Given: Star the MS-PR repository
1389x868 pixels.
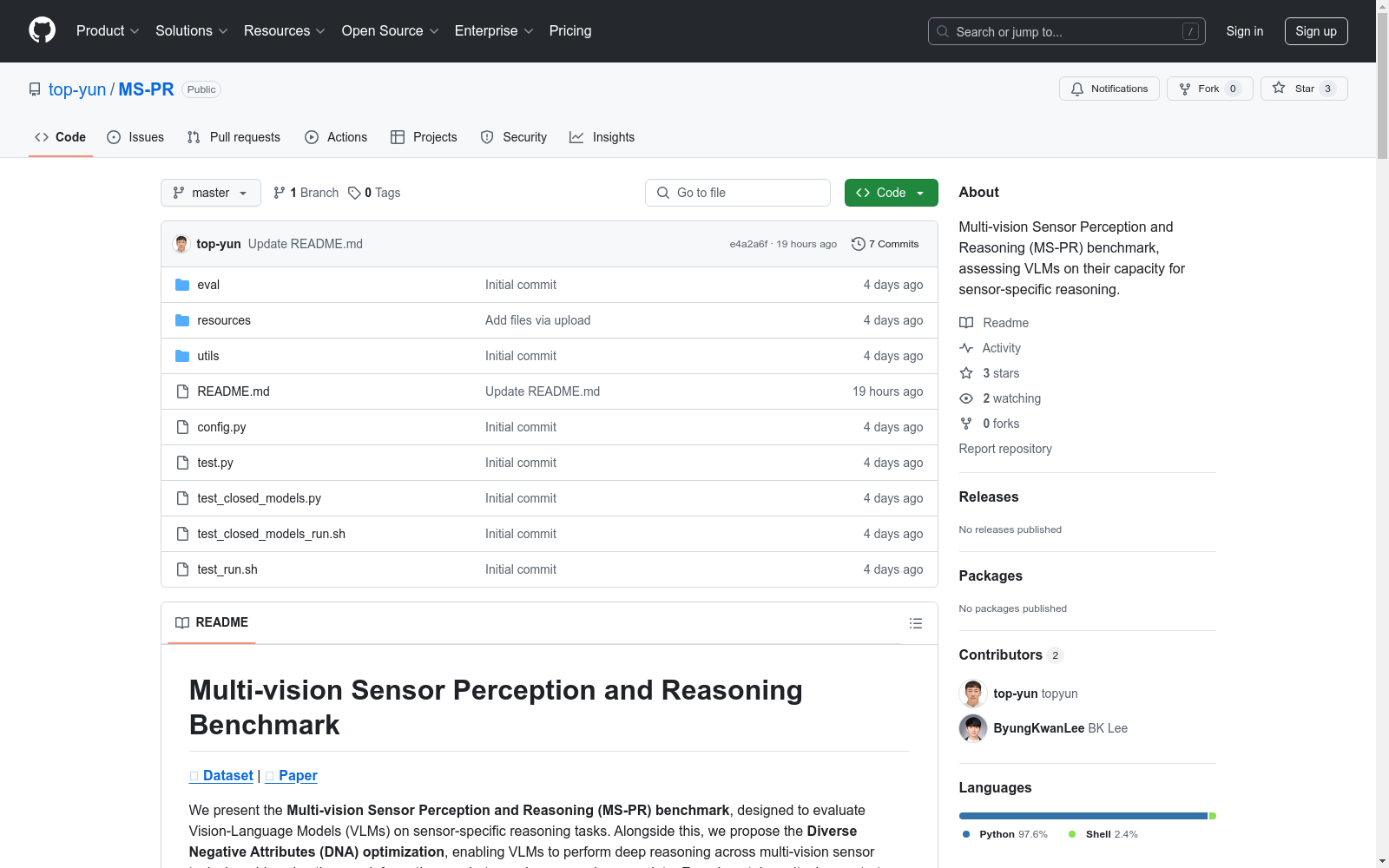Looking at the screenshot, I should tap(1304, 89).
